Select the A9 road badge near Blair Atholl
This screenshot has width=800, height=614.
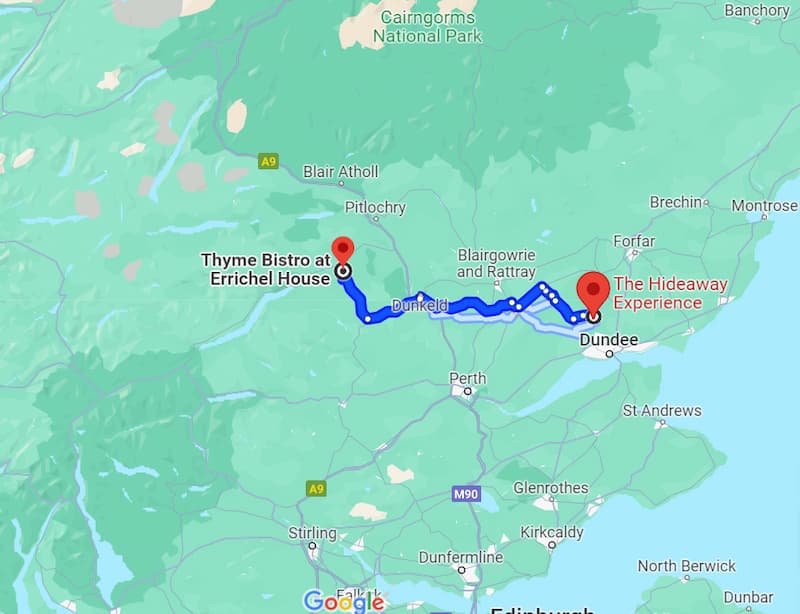coord(268,162)
